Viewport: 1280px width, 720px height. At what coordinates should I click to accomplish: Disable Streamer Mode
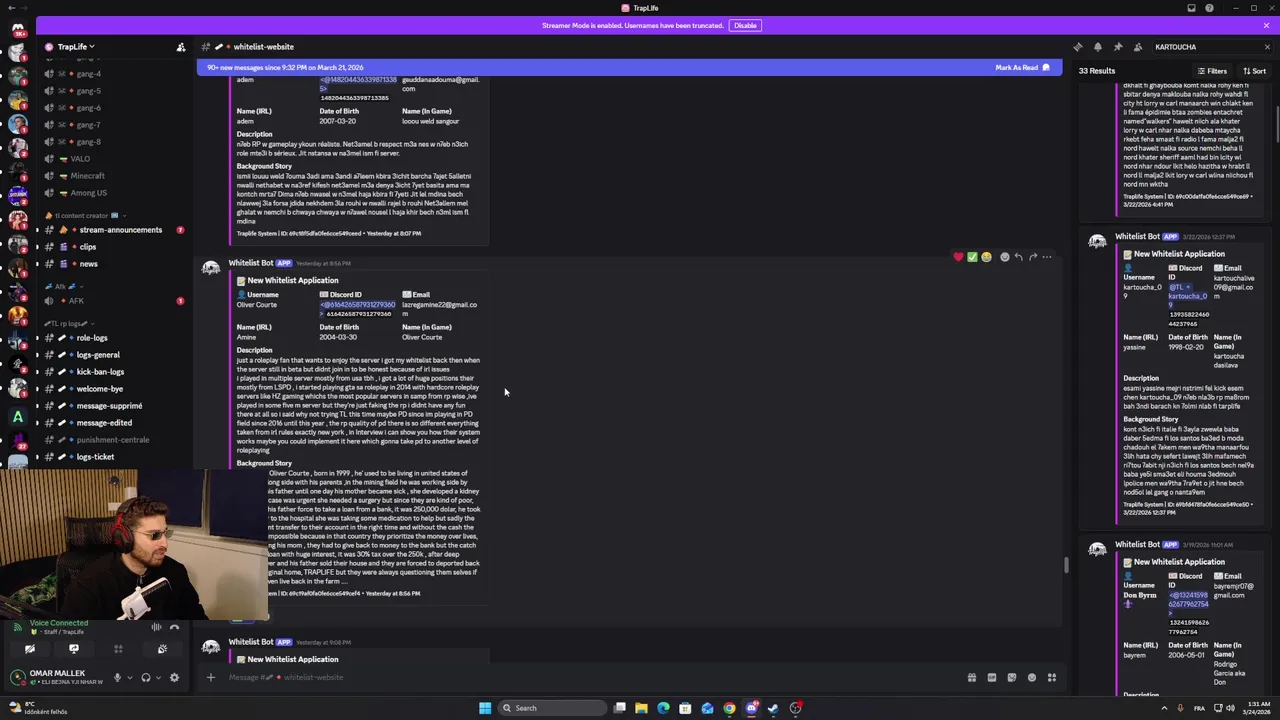tap(745, 25)
